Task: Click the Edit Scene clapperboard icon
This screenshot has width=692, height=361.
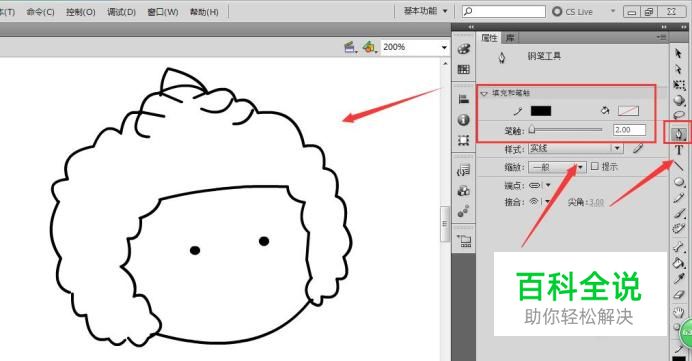Action: pos(350,47)
